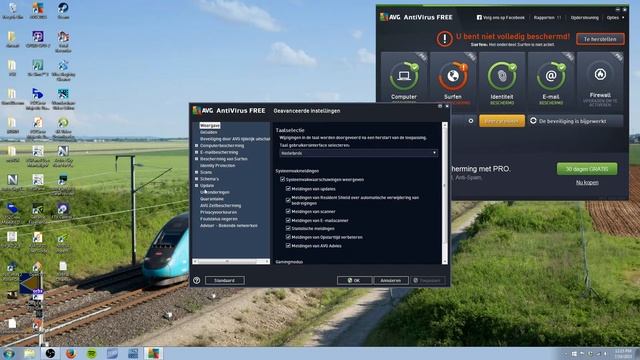Toggle Meldingen van updates checkbox
The image size is (640, 360).
pos(288,189)
